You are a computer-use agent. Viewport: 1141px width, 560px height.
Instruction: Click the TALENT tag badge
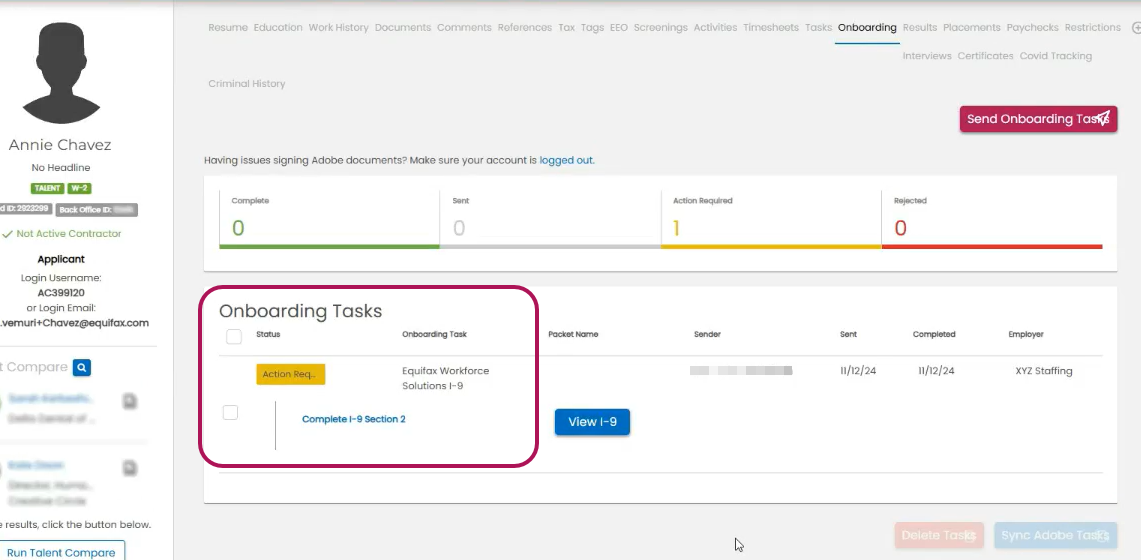tap(49, 188)
